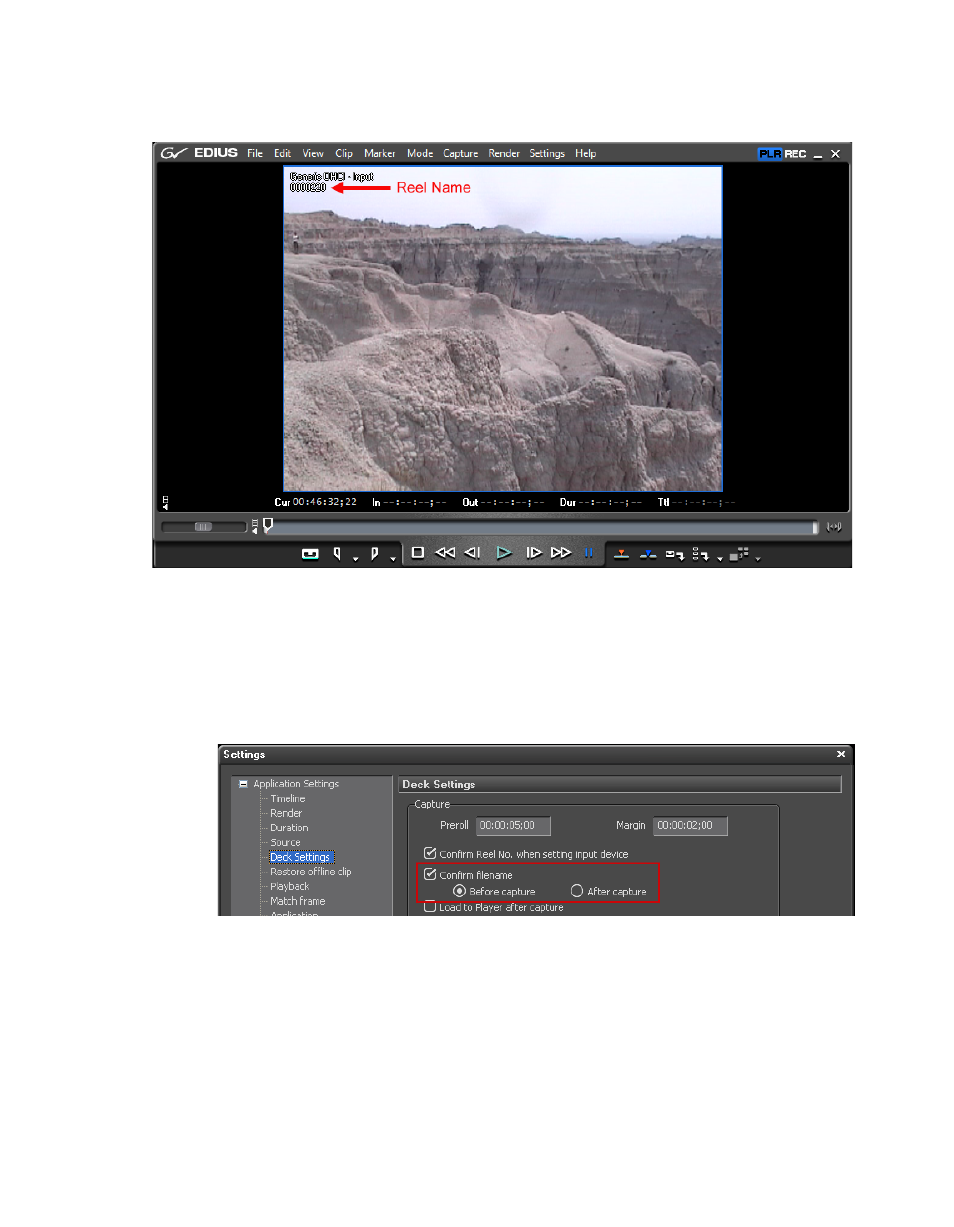Open the Help menu
This screenshot has height=1227, width=954.
click(x=586, y=154)
